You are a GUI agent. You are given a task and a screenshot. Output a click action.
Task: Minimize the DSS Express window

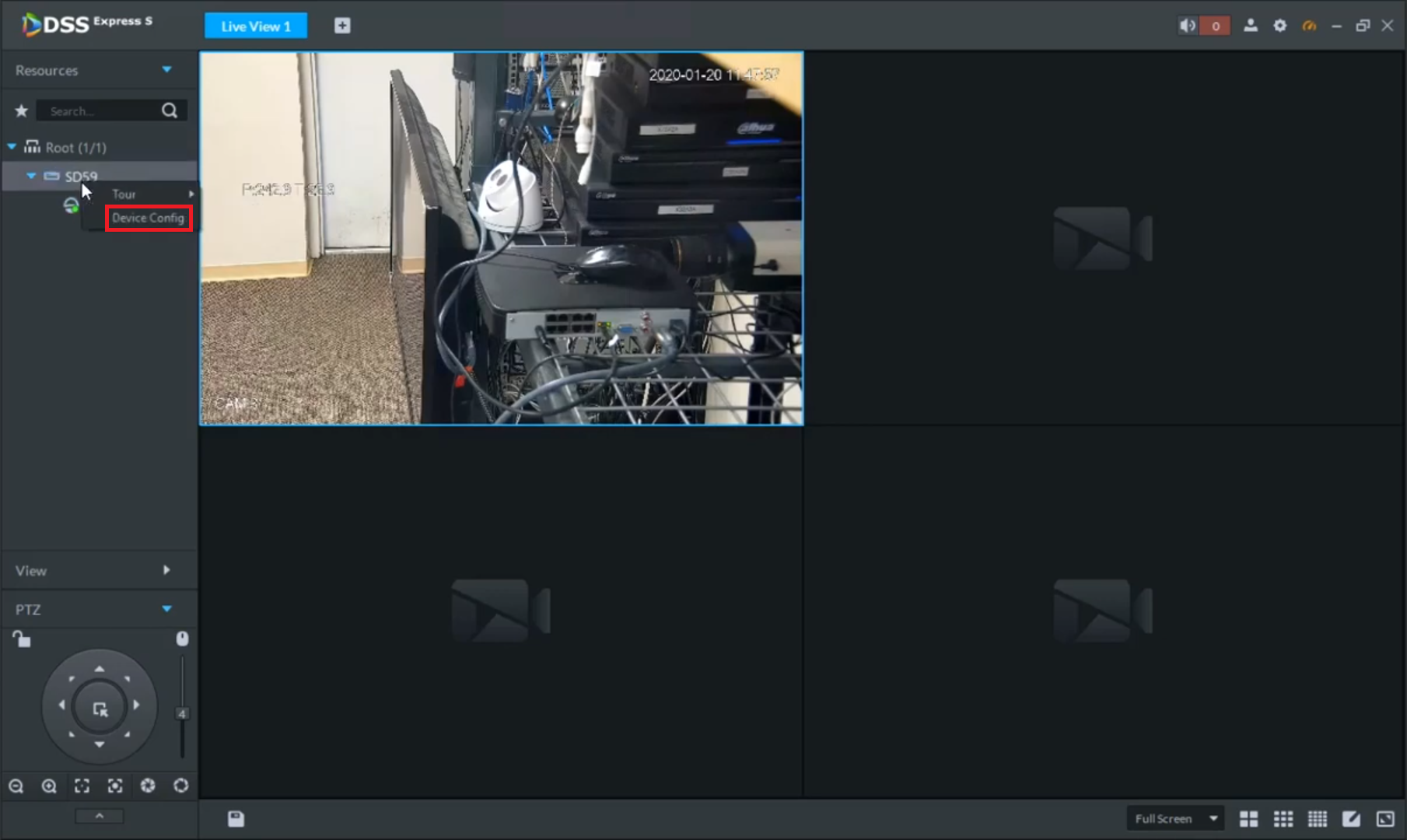1337,26
